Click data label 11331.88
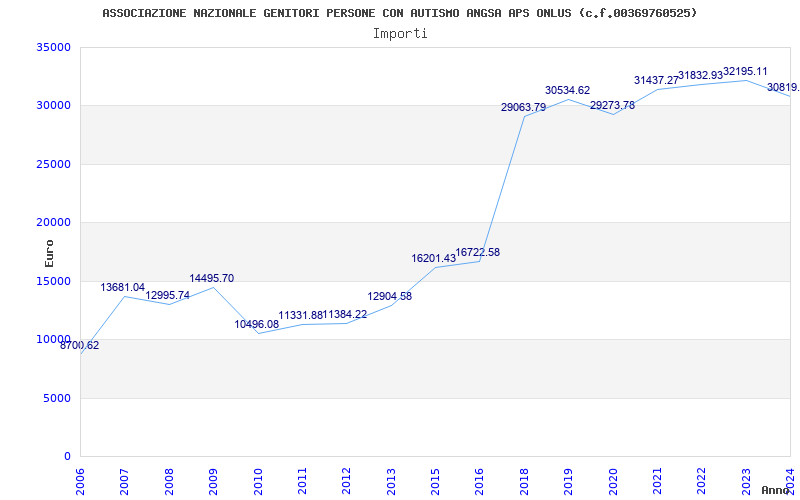This screenshot has height=500, width=800. pyautogui.click(x=301, y=316)
